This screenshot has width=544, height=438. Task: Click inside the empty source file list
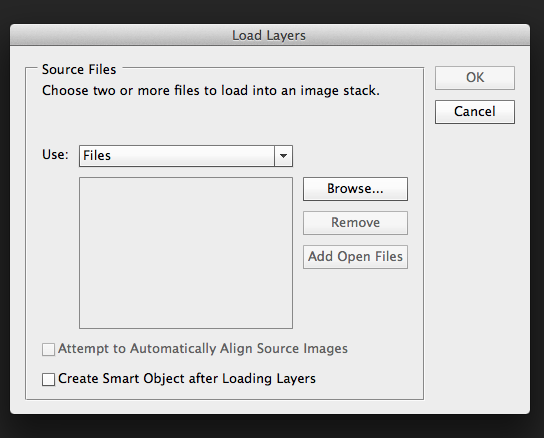pos(186,253)
